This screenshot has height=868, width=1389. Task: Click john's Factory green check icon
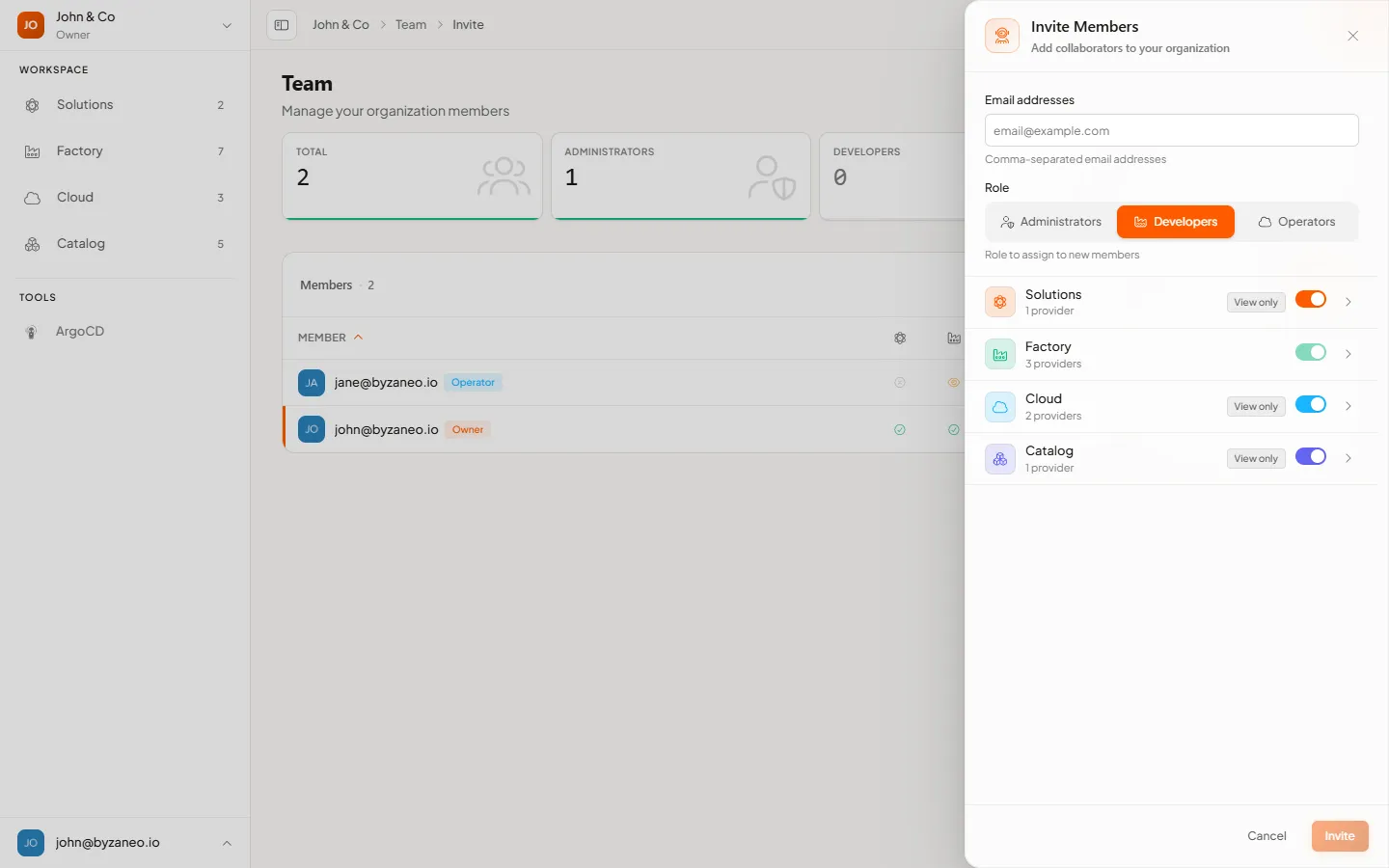pos(954,430)
